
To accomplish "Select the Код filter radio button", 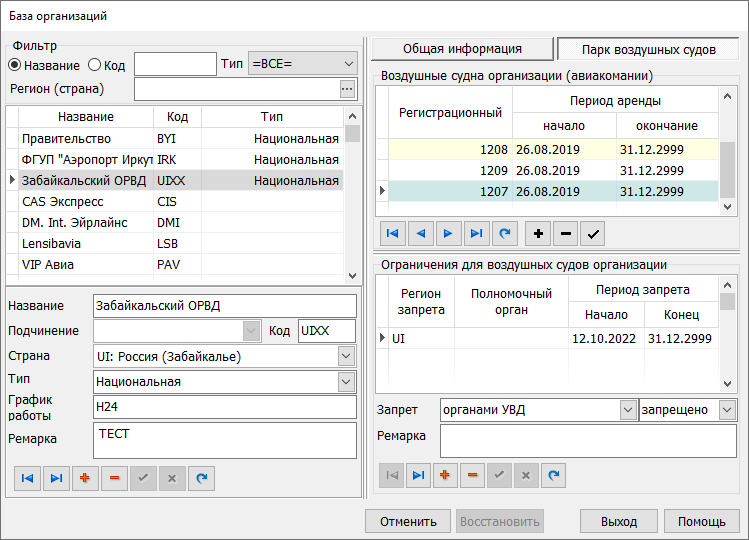I will pos(95,65).
